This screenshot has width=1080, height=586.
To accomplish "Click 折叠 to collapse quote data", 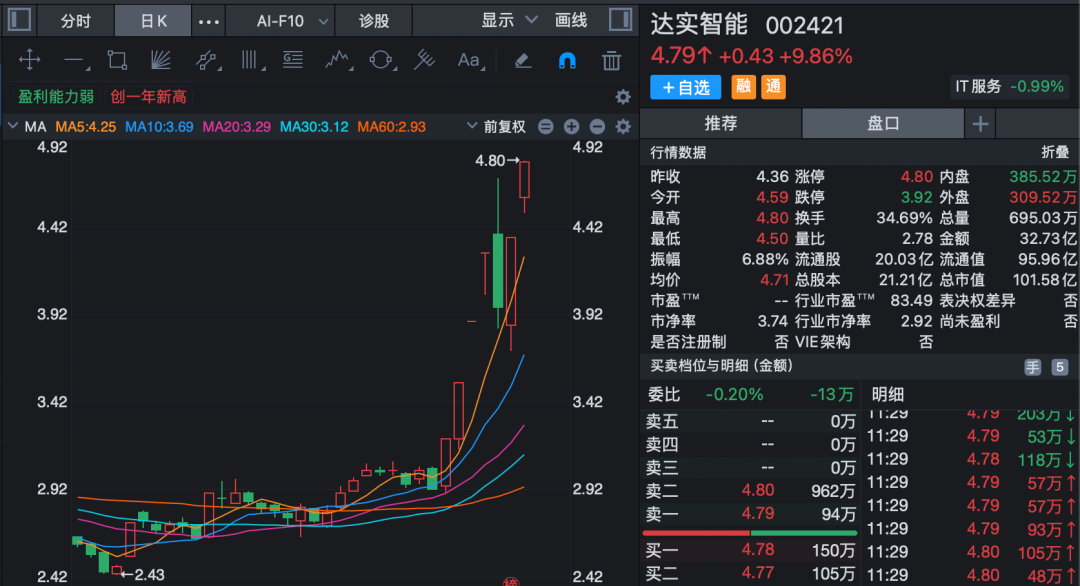I will 1055,152.
